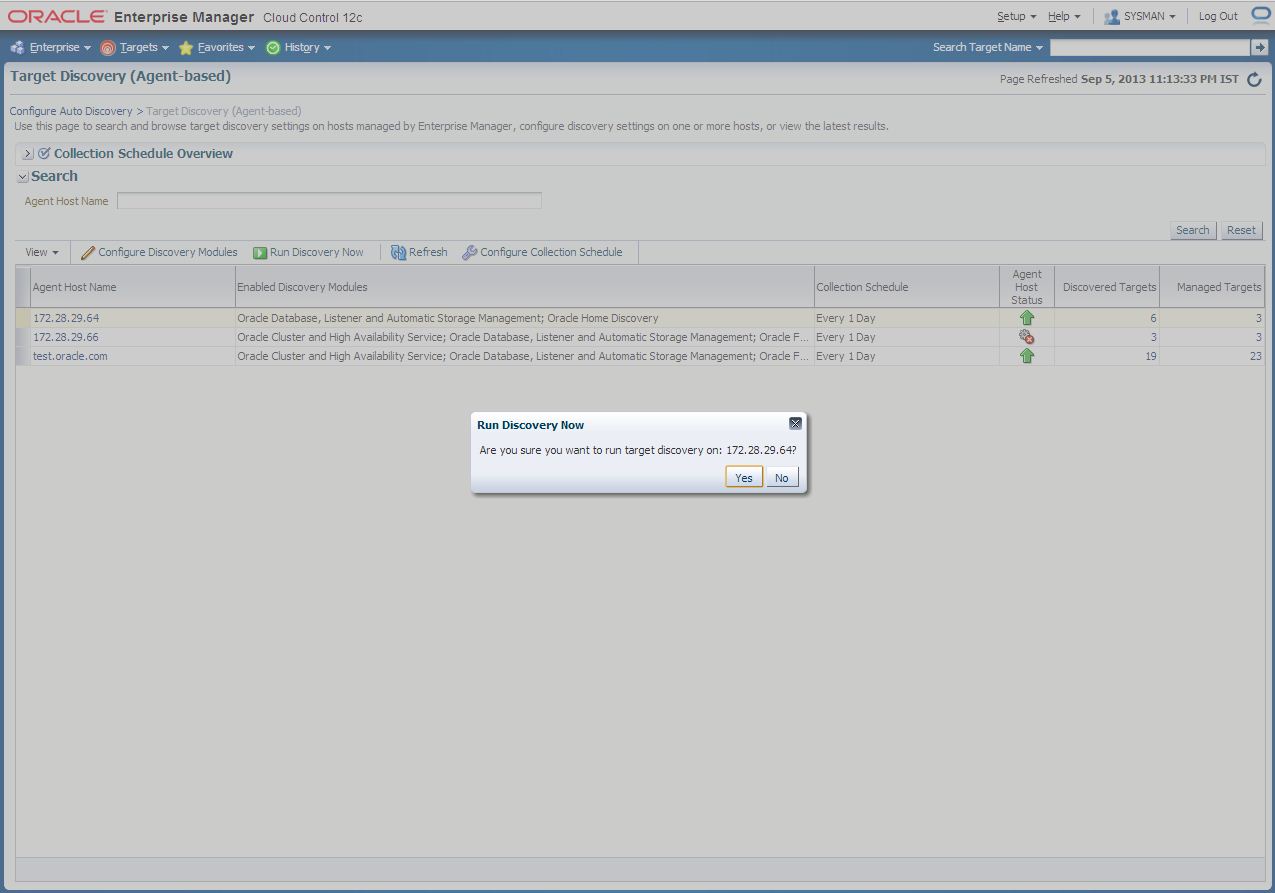1275x893 pixels.
Task: Click Configure Collection Schedule wrench icon
Action: (x=469, y=253)
